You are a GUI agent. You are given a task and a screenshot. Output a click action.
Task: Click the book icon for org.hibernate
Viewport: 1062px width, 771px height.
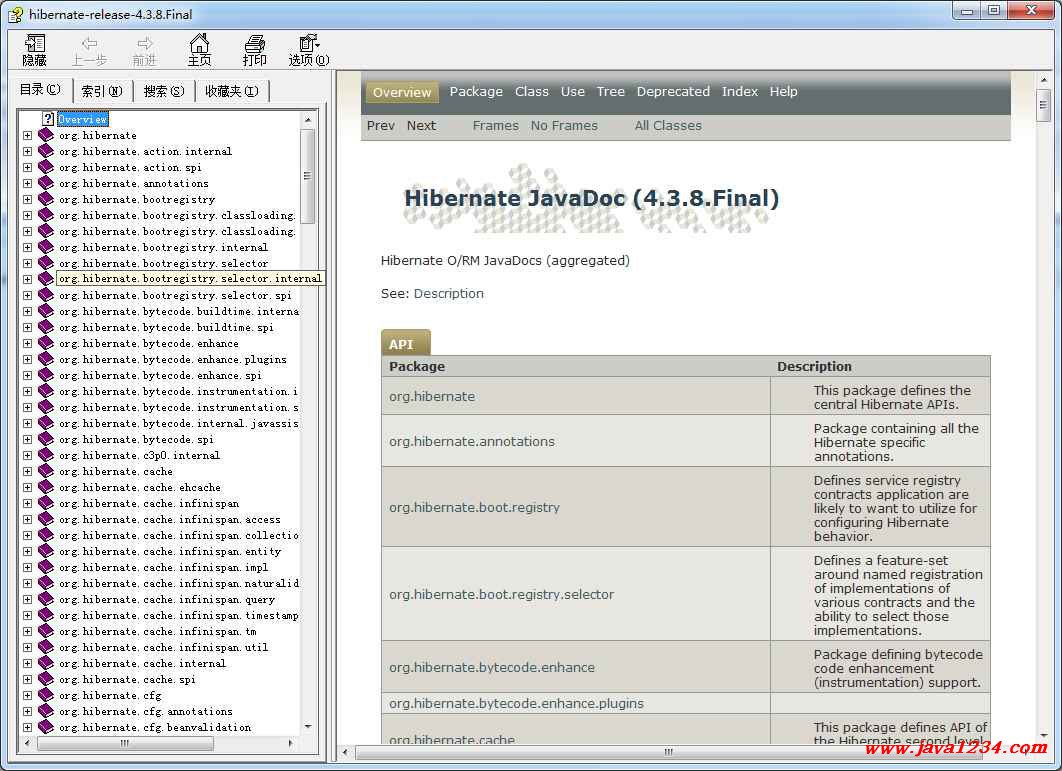[45, 135]
